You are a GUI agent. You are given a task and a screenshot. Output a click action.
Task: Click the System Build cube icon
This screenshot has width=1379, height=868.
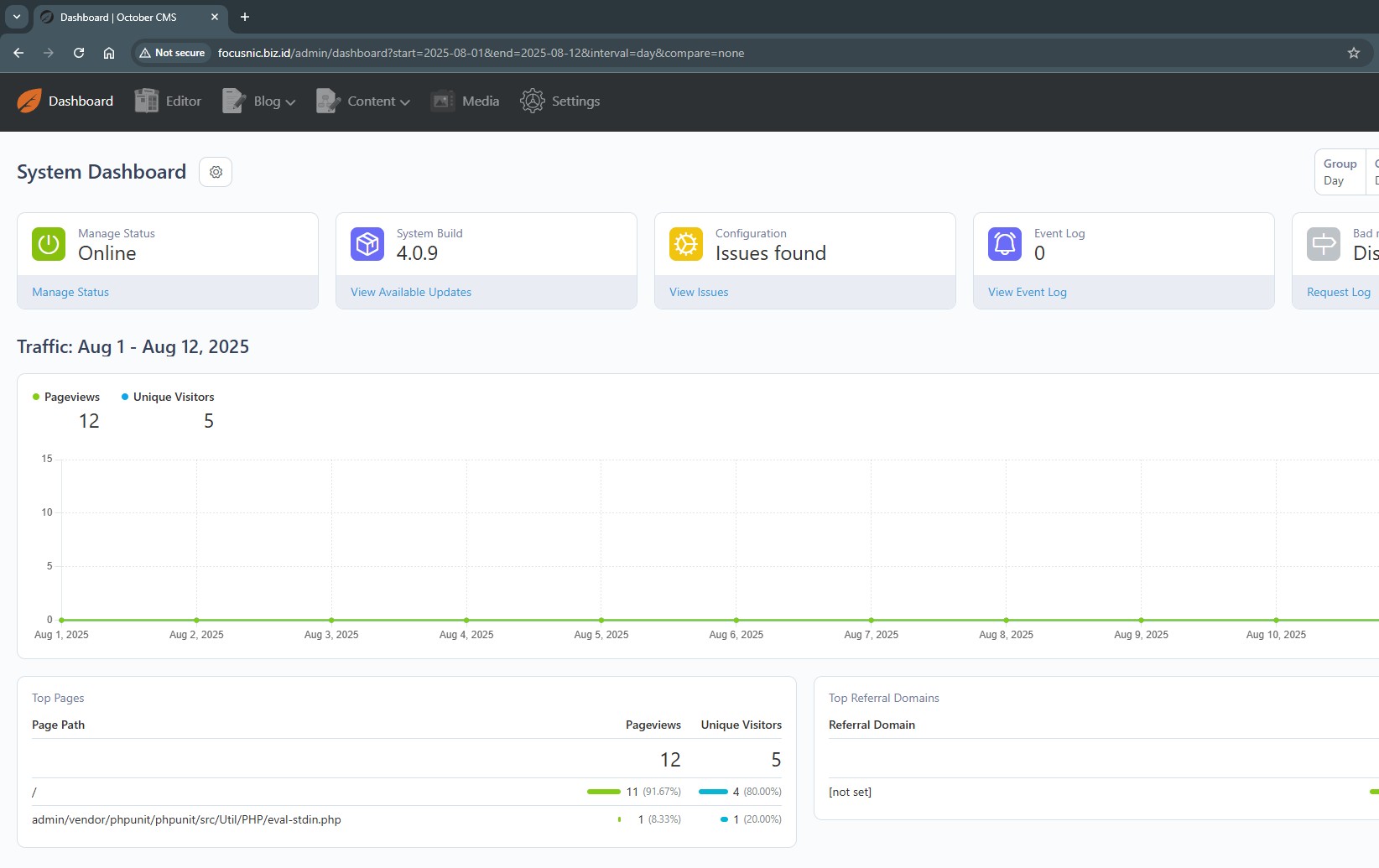(367, 244)
